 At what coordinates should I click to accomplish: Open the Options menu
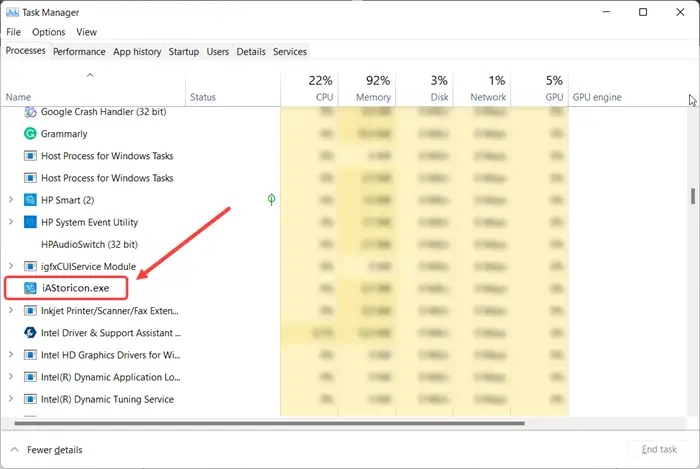click(49, 32)
